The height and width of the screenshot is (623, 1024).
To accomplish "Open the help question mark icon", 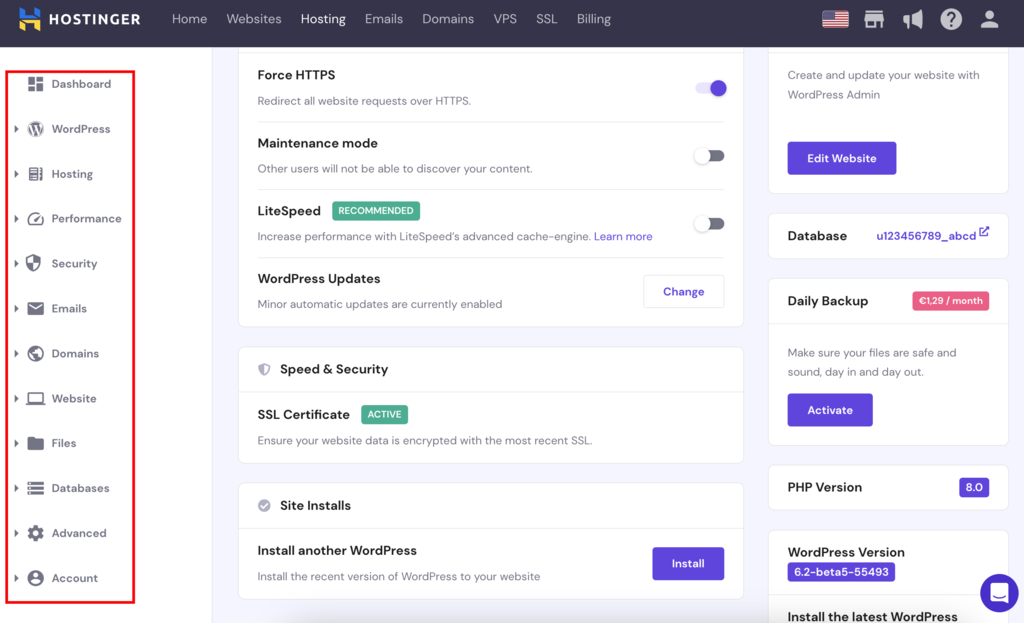I will (951, 19).
